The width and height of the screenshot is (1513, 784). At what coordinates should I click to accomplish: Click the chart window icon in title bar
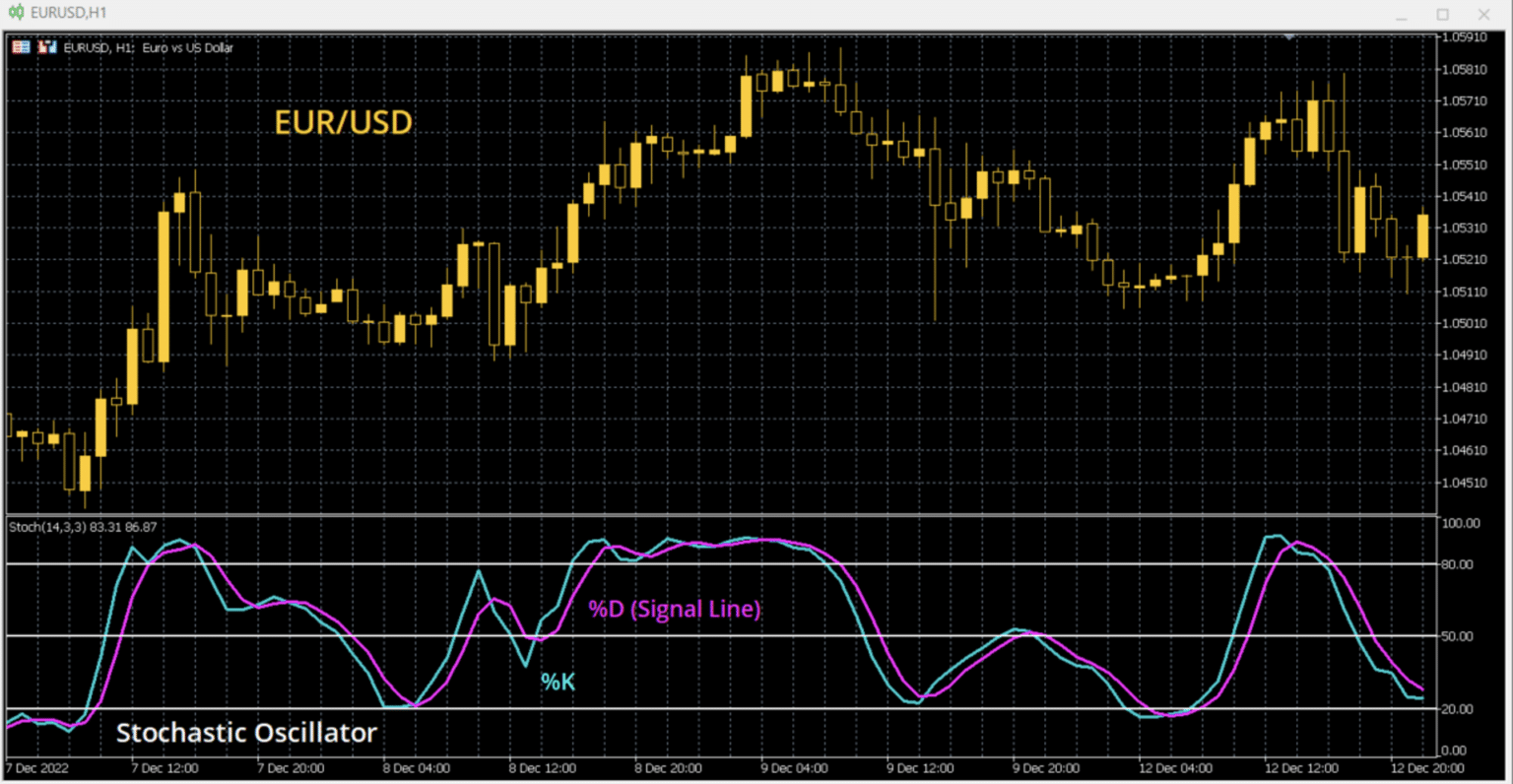tap(16, 13)
